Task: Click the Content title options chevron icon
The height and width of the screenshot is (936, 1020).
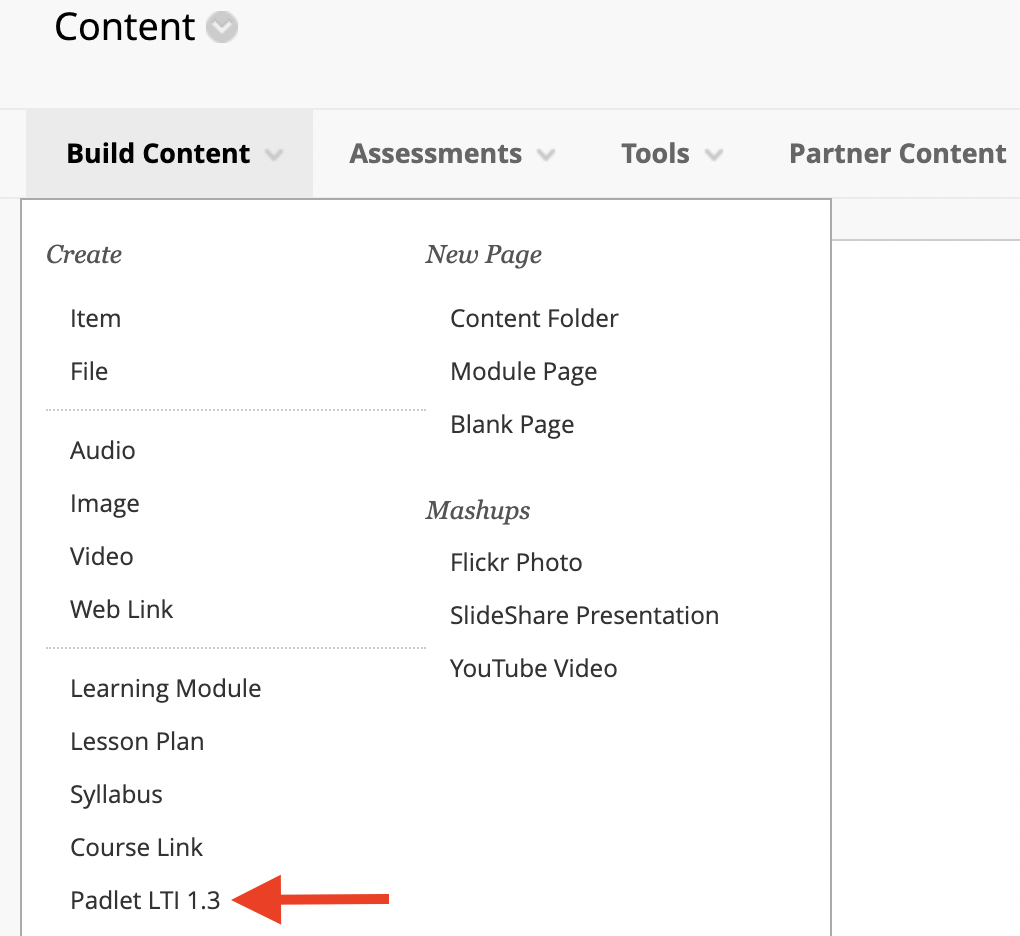Action: (222, 27)
